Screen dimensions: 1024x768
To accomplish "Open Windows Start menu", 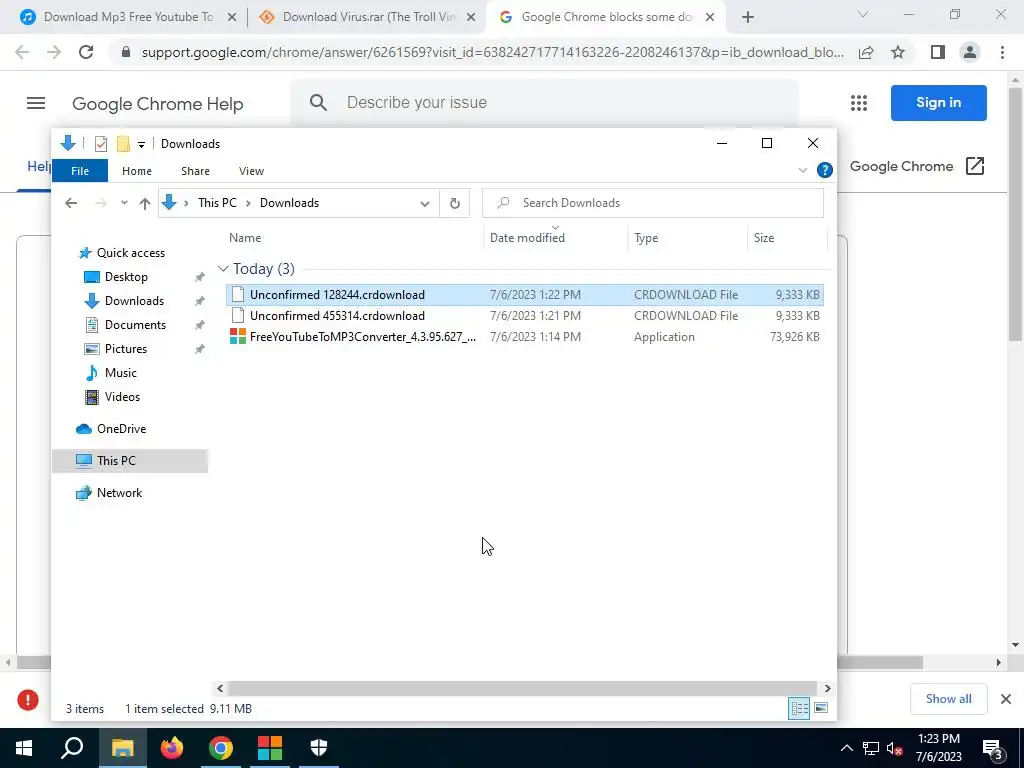I will coord(24,748).
